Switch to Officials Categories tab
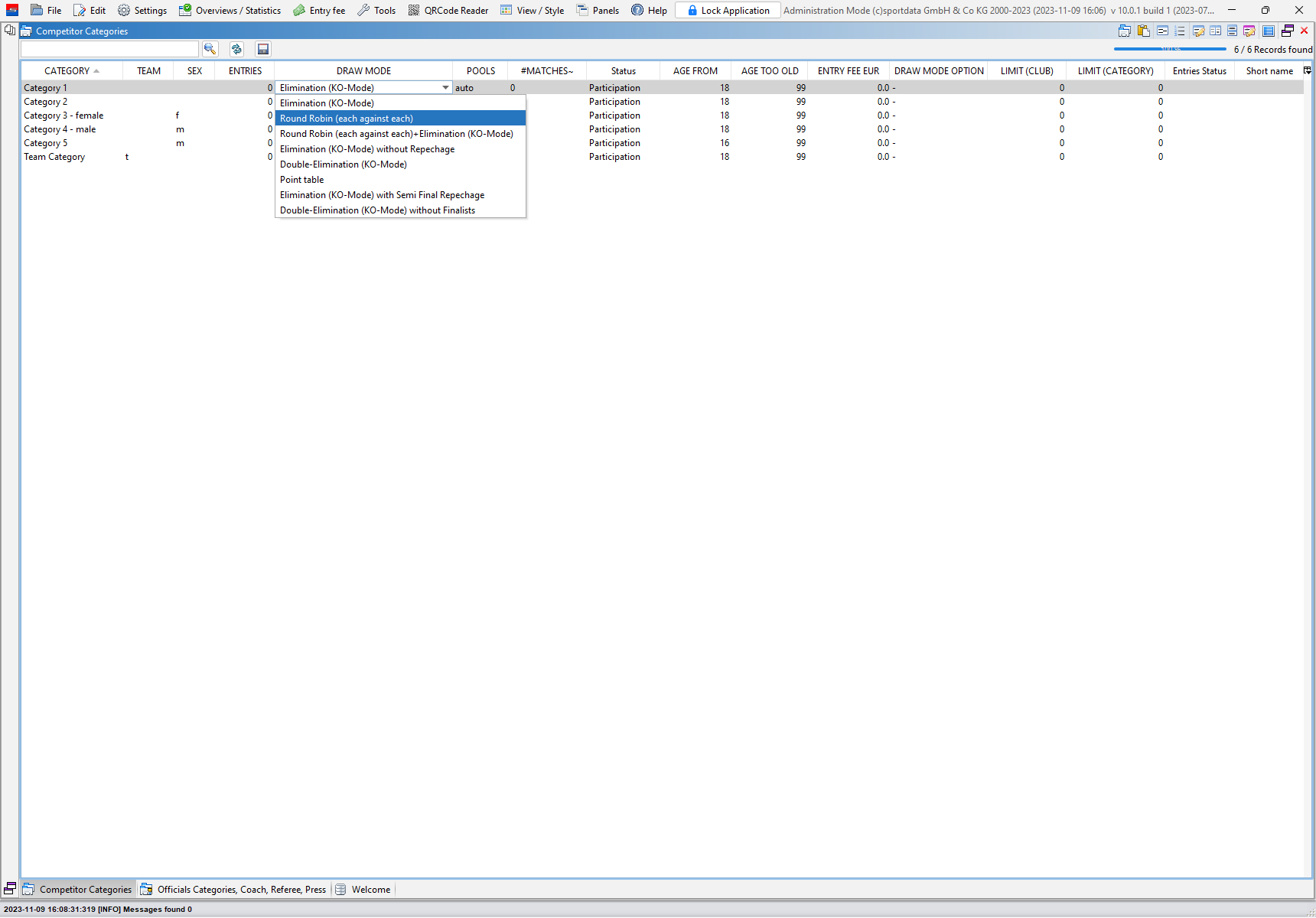Viewport: 1316px width, 918px height. pos(241,889)
